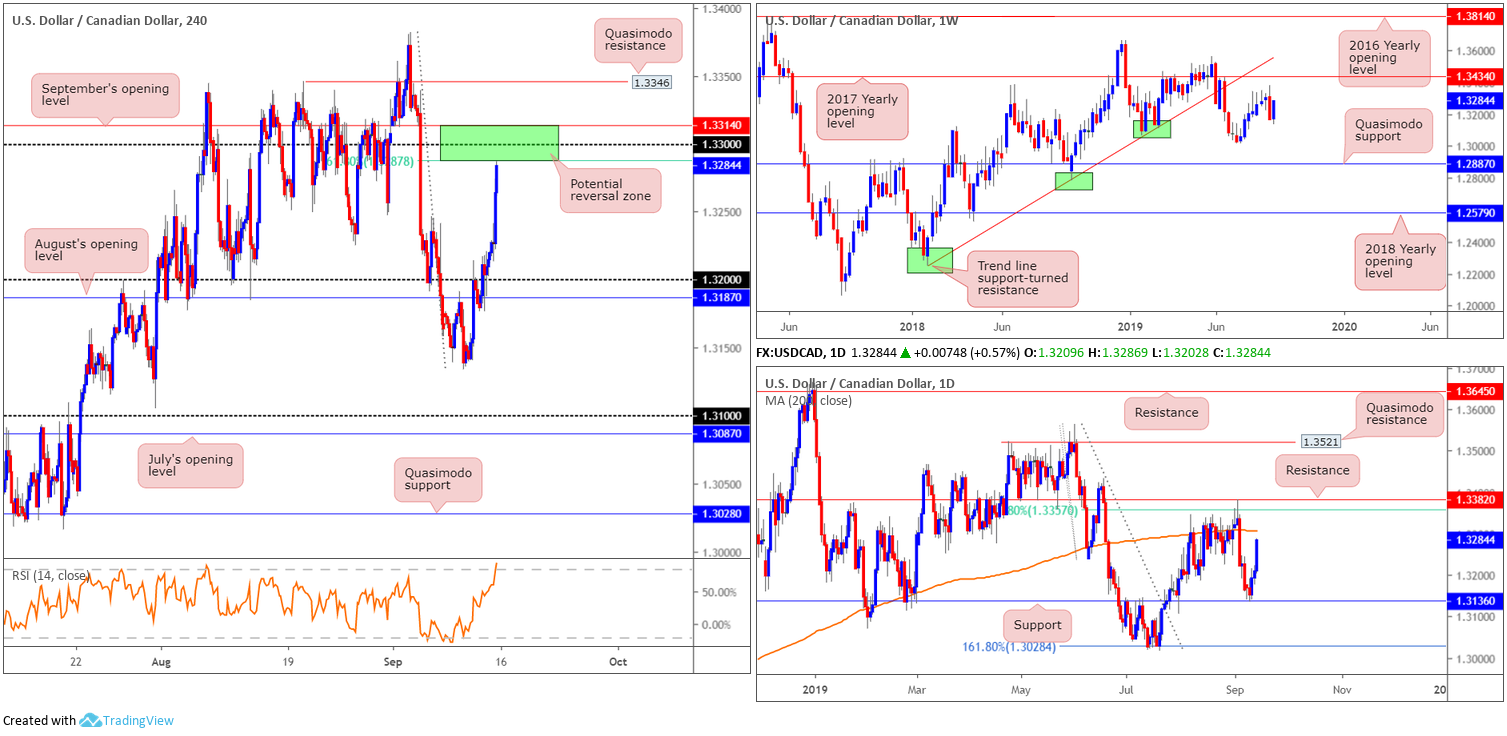
Task: Click the red 1.33140 price tag
Action: [722, 126]
